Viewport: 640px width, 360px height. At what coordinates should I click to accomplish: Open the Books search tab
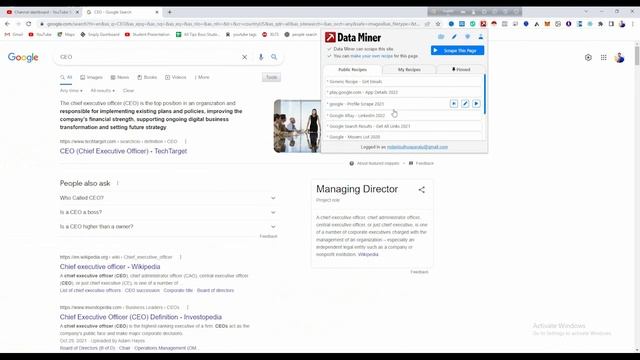point(147,77)
